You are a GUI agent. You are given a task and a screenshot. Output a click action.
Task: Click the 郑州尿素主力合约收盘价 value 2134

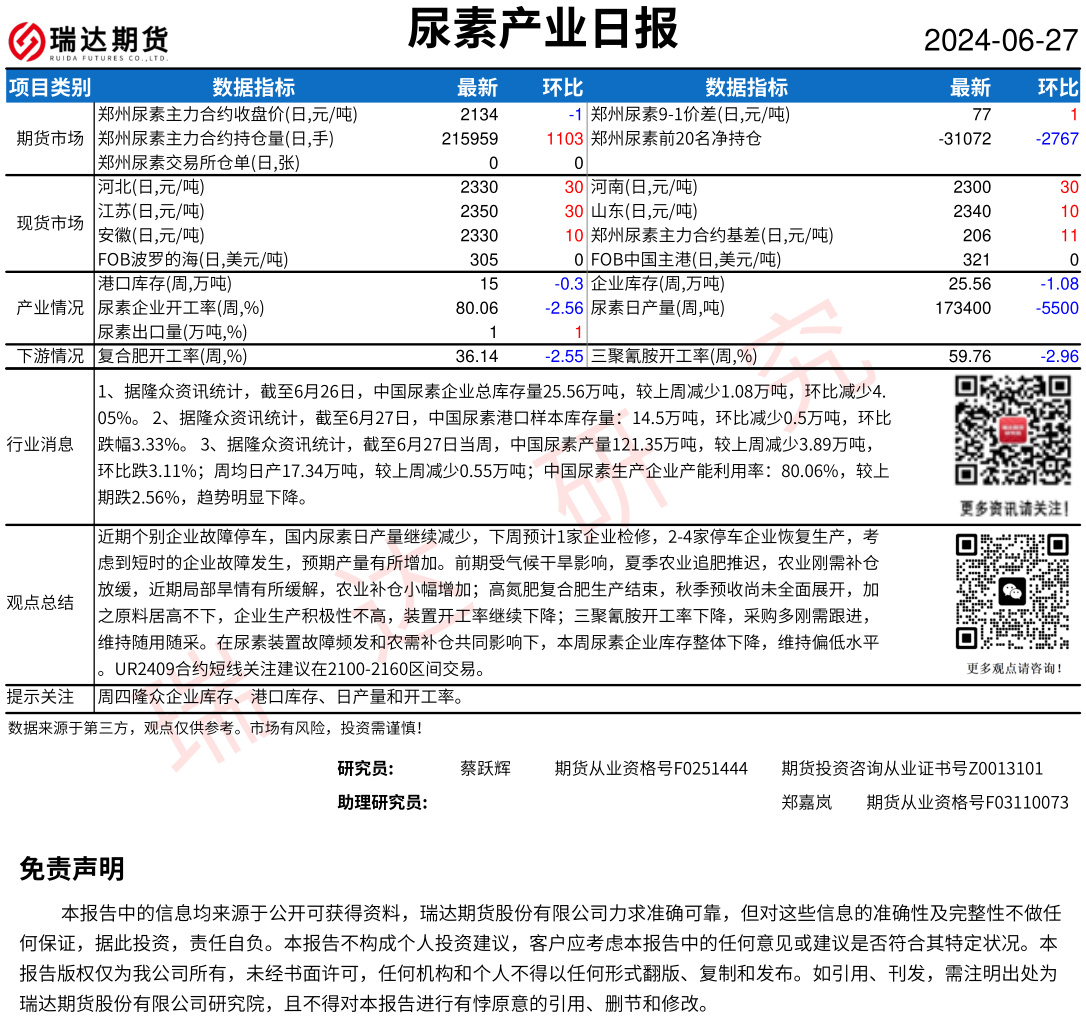coord(478,115)
